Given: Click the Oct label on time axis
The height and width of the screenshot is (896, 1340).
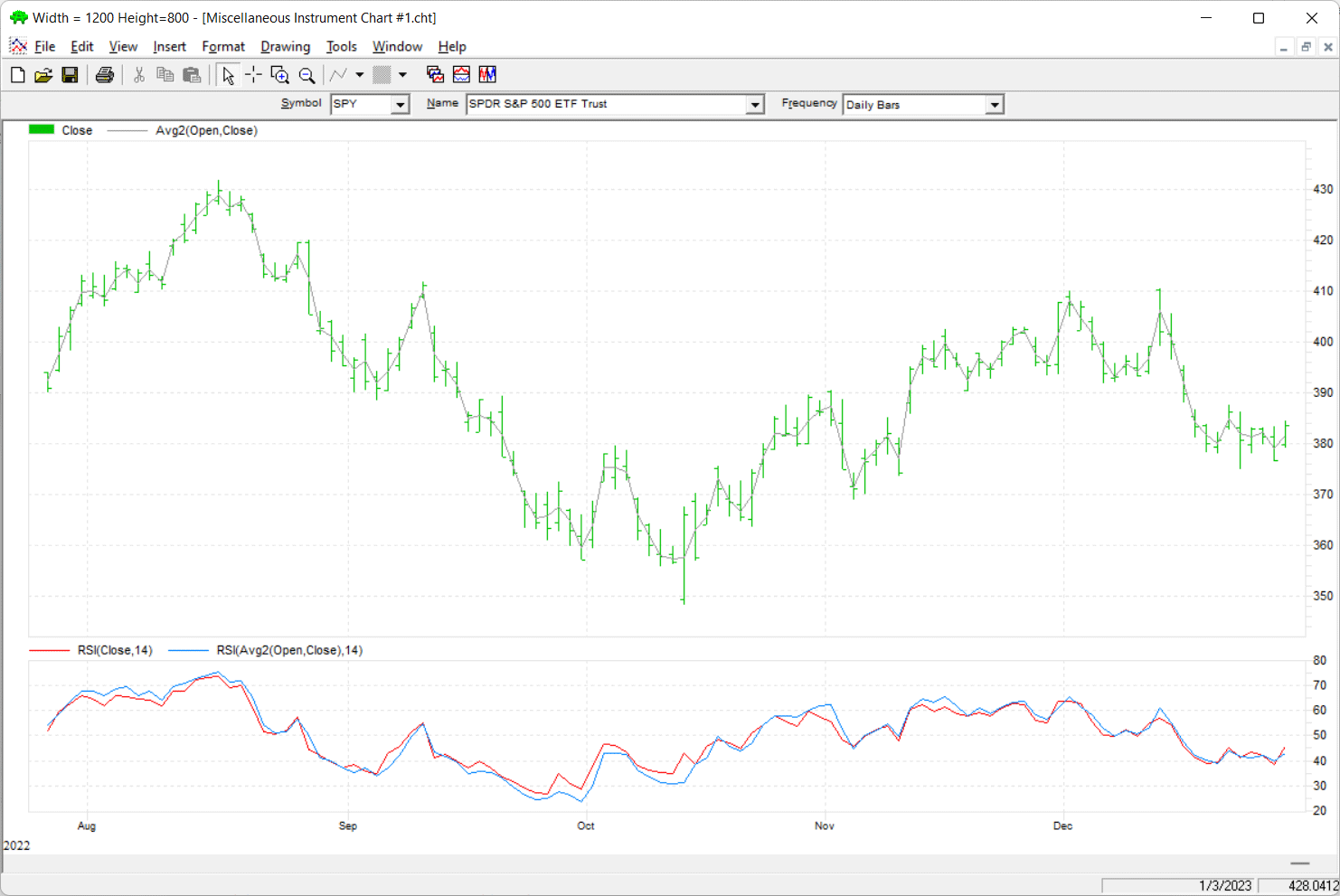Looking at the screenshot, I should tap(586, 825).
